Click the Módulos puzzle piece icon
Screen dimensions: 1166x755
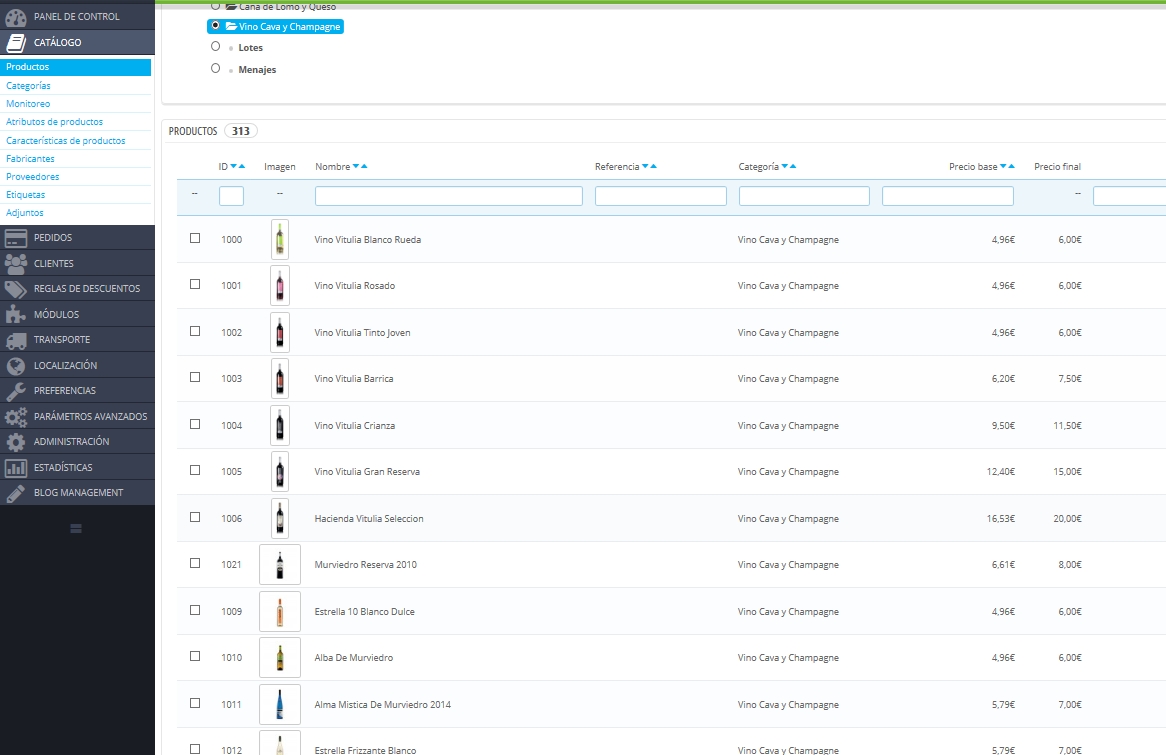click(16, 315)
